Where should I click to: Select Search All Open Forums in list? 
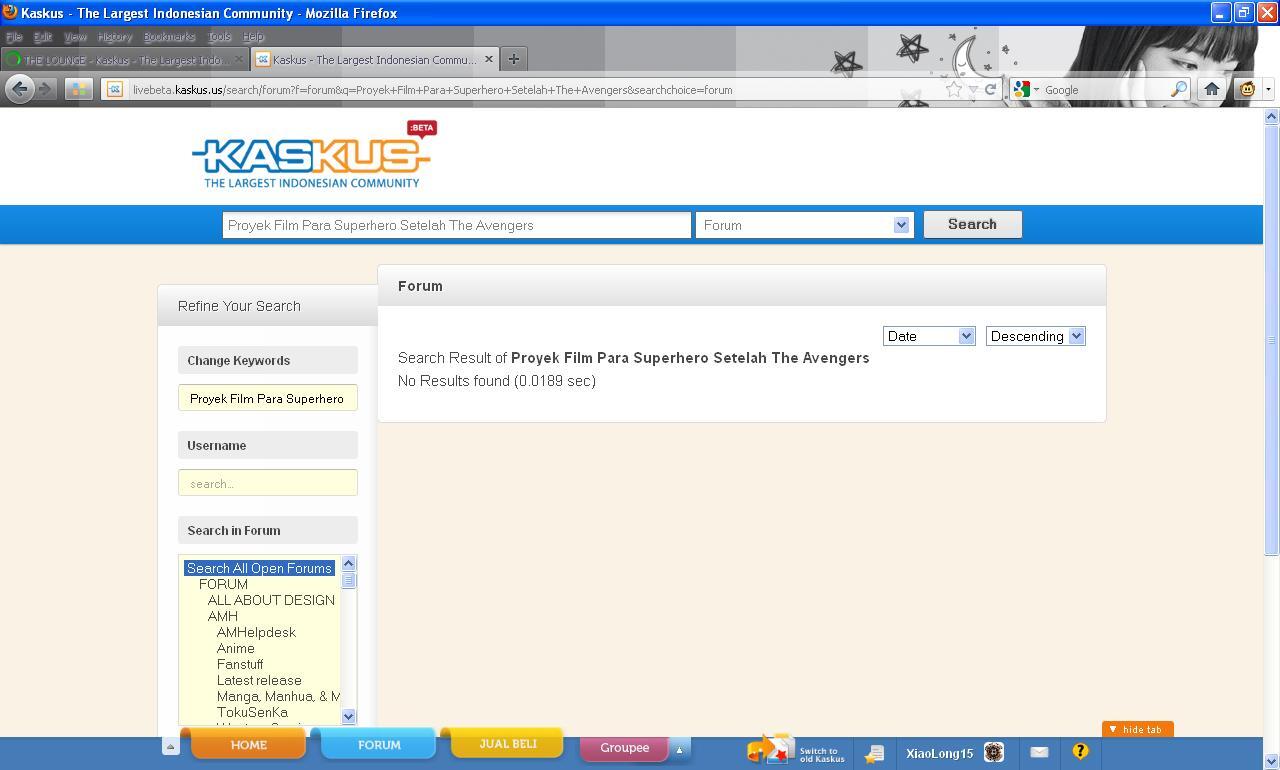coord(259,568)
